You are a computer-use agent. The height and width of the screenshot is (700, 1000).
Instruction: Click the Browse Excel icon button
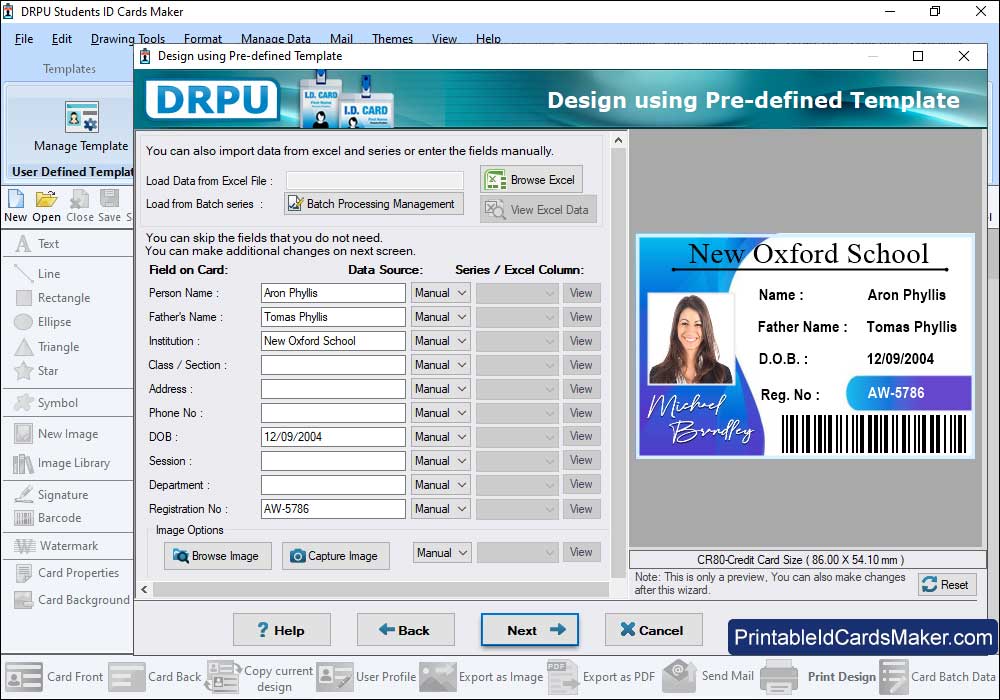(531, 180)
